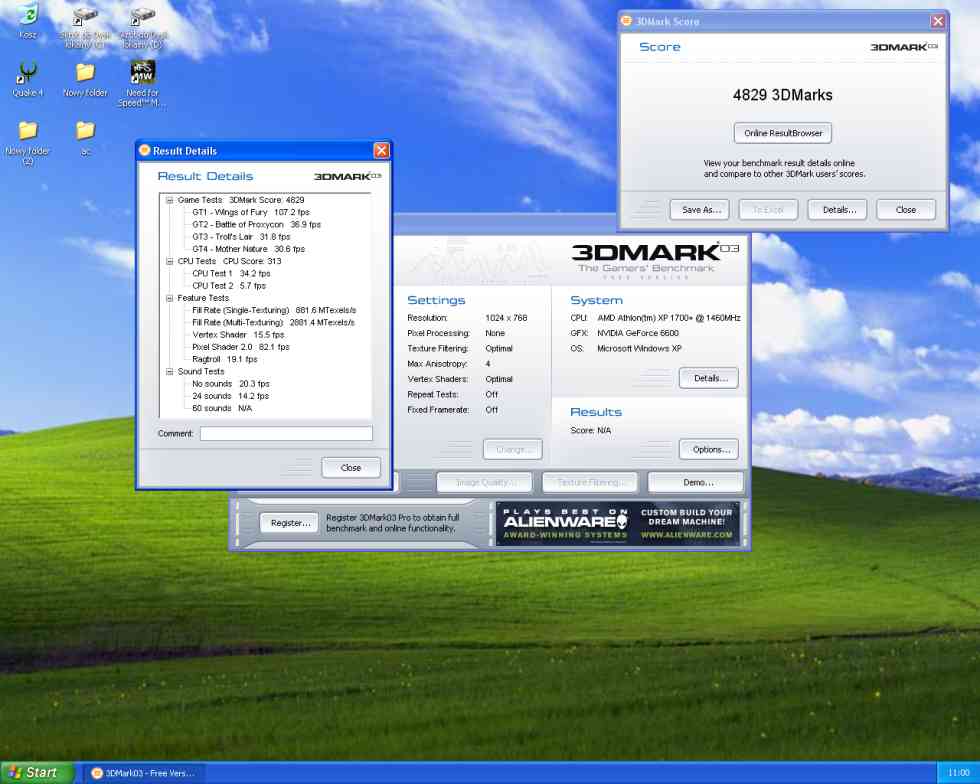Open system Details... in the main window
The width and height of the screenshot is (980, 784).
coord(709,378)
